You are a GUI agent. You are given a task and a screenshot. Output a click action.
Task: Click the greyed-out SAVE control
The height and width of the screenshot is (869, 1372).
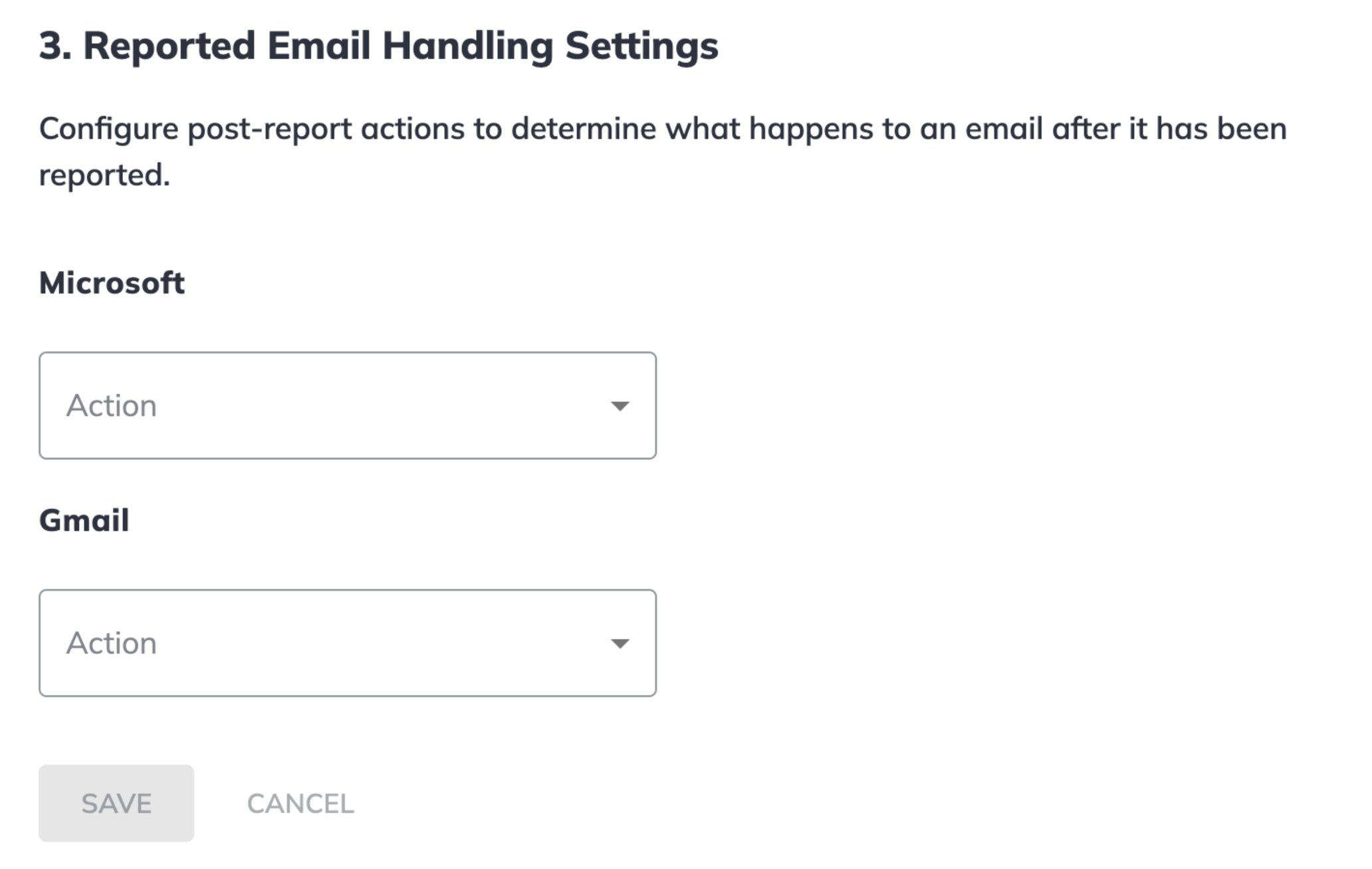pyautogui.click(x=116, y=803)
